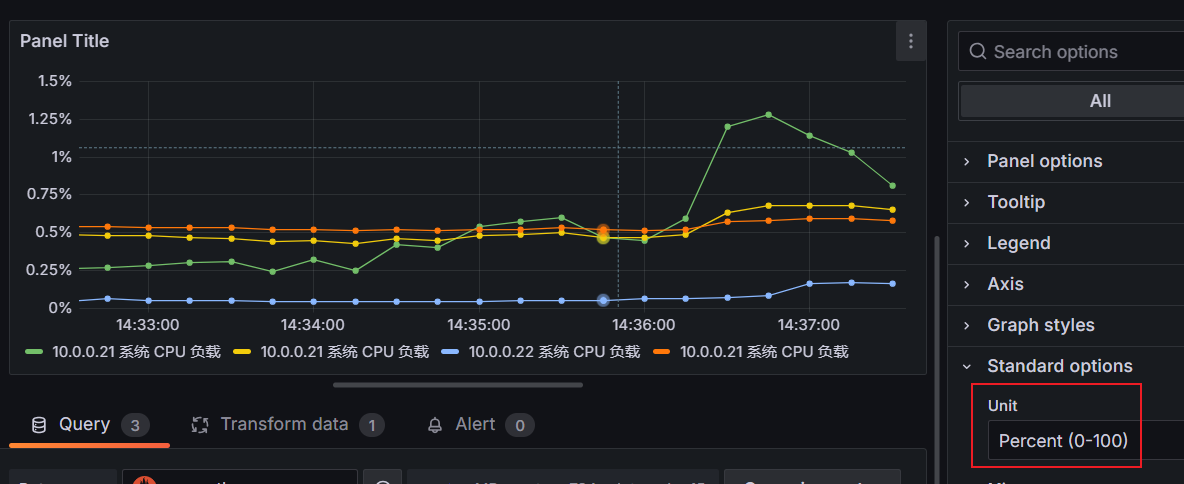This screenshot has height=484, width=1184.
Task: Click the horizontal pane resize handle
Action: pyautogui.click(x=457, y=384)
